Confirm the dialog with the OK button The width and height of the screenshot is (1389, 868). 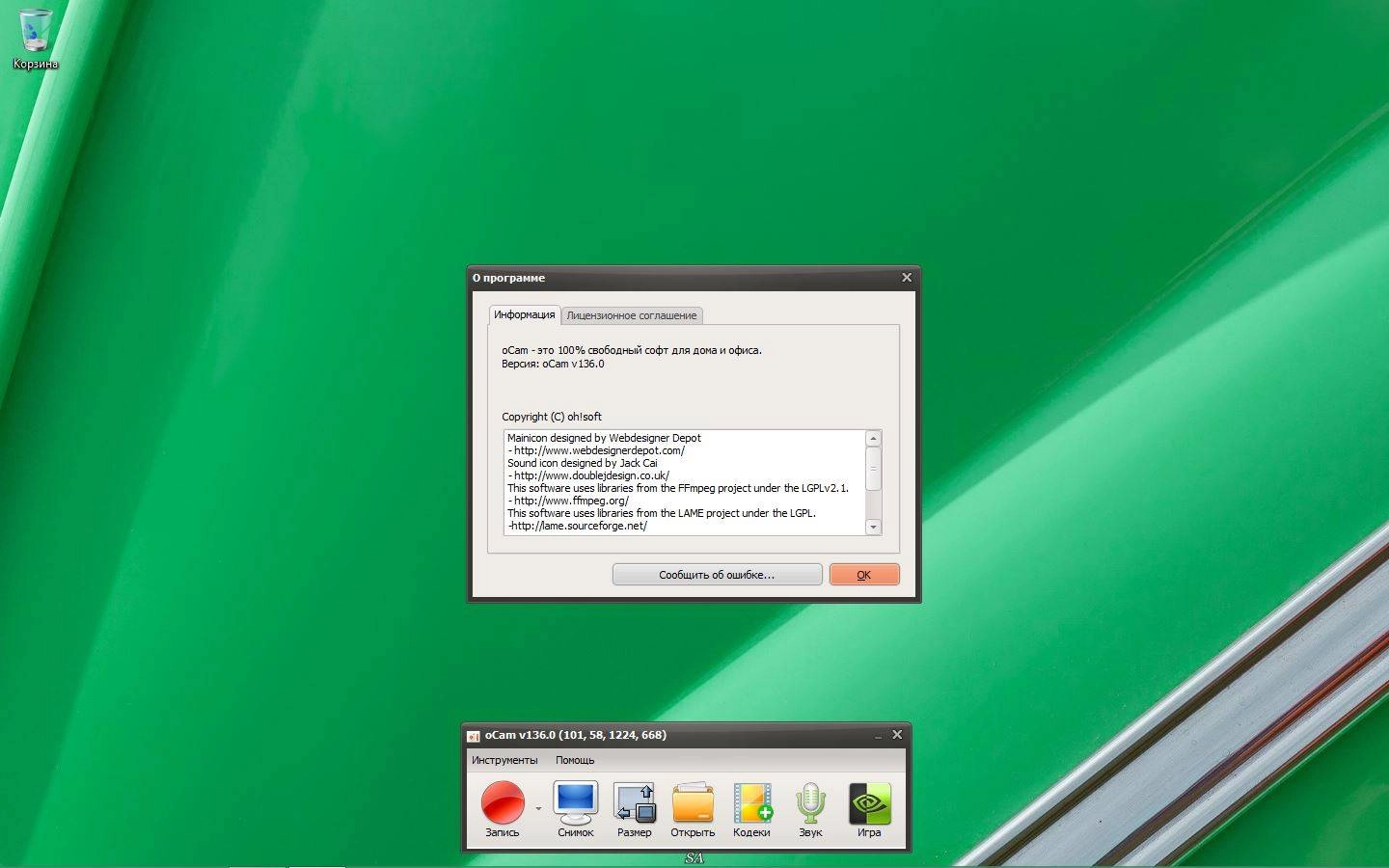click(864, 575)
